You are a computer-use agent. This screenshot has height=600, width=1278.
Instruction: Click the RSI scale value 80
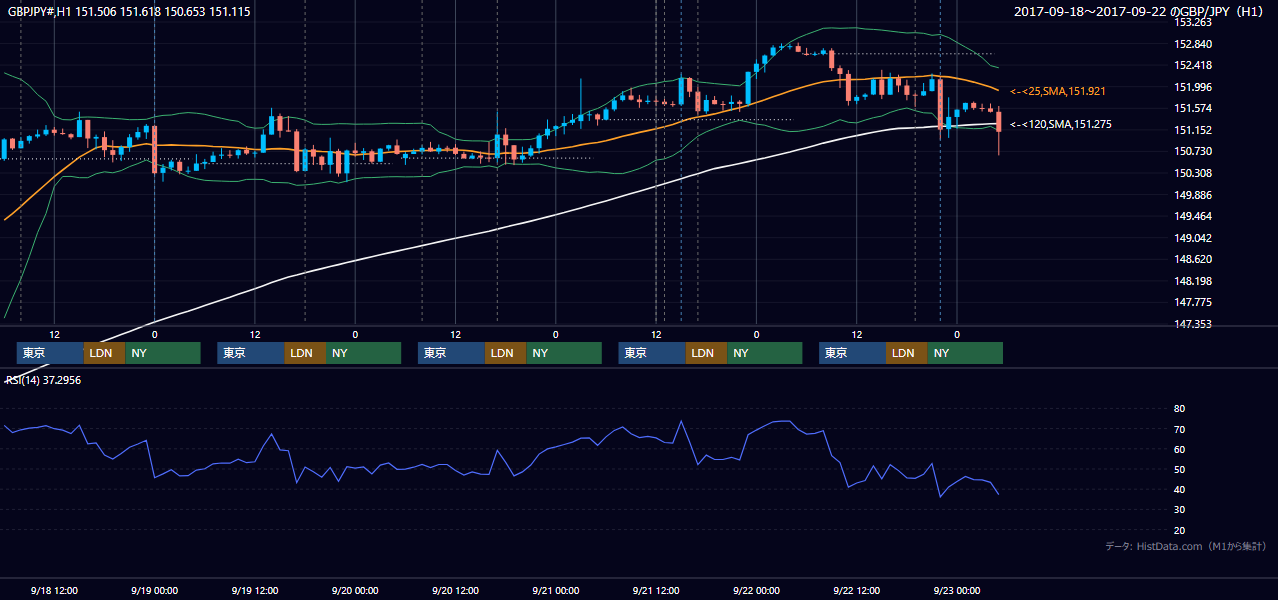click(1180, 409)
